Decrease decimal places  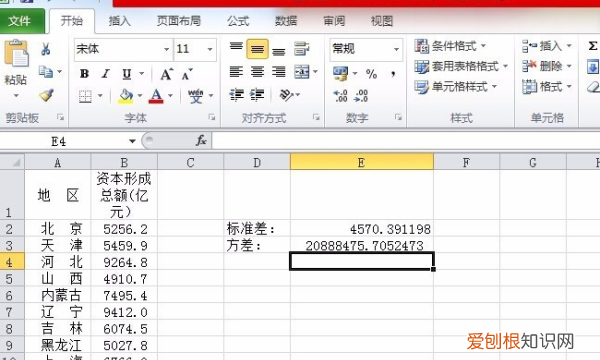pyautogui.click(x=361, y=96)
